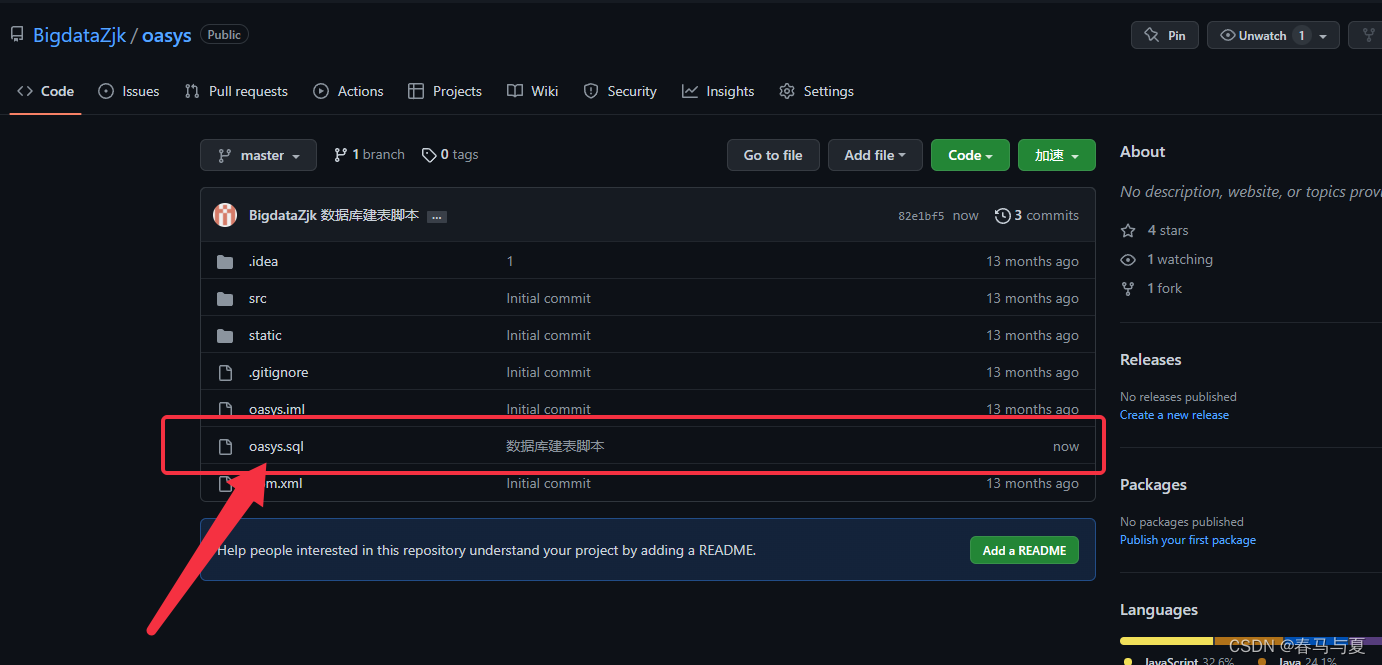The height and width of the screenshot is (665, 1382).
Task: Click the tag icon beside 0 tags
Action: pos(429,155)
